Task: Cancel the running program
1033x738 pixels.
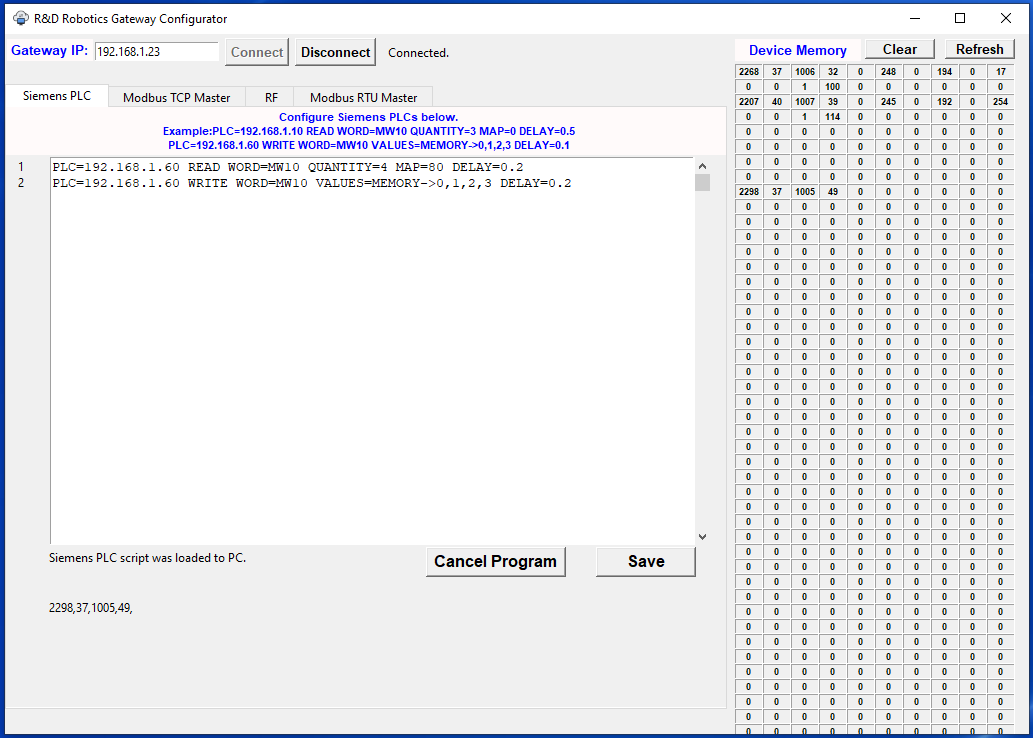Action: click(495, 561)
